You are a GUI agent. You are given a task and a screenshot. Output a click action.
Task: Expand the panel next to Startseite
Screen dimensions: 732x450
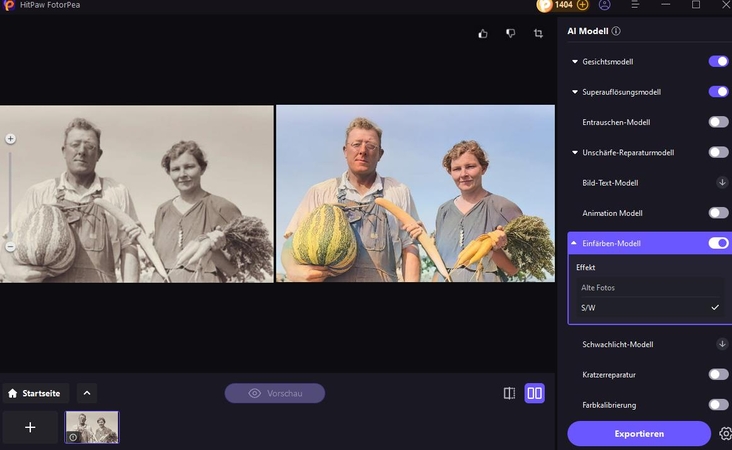click(87, 393)
